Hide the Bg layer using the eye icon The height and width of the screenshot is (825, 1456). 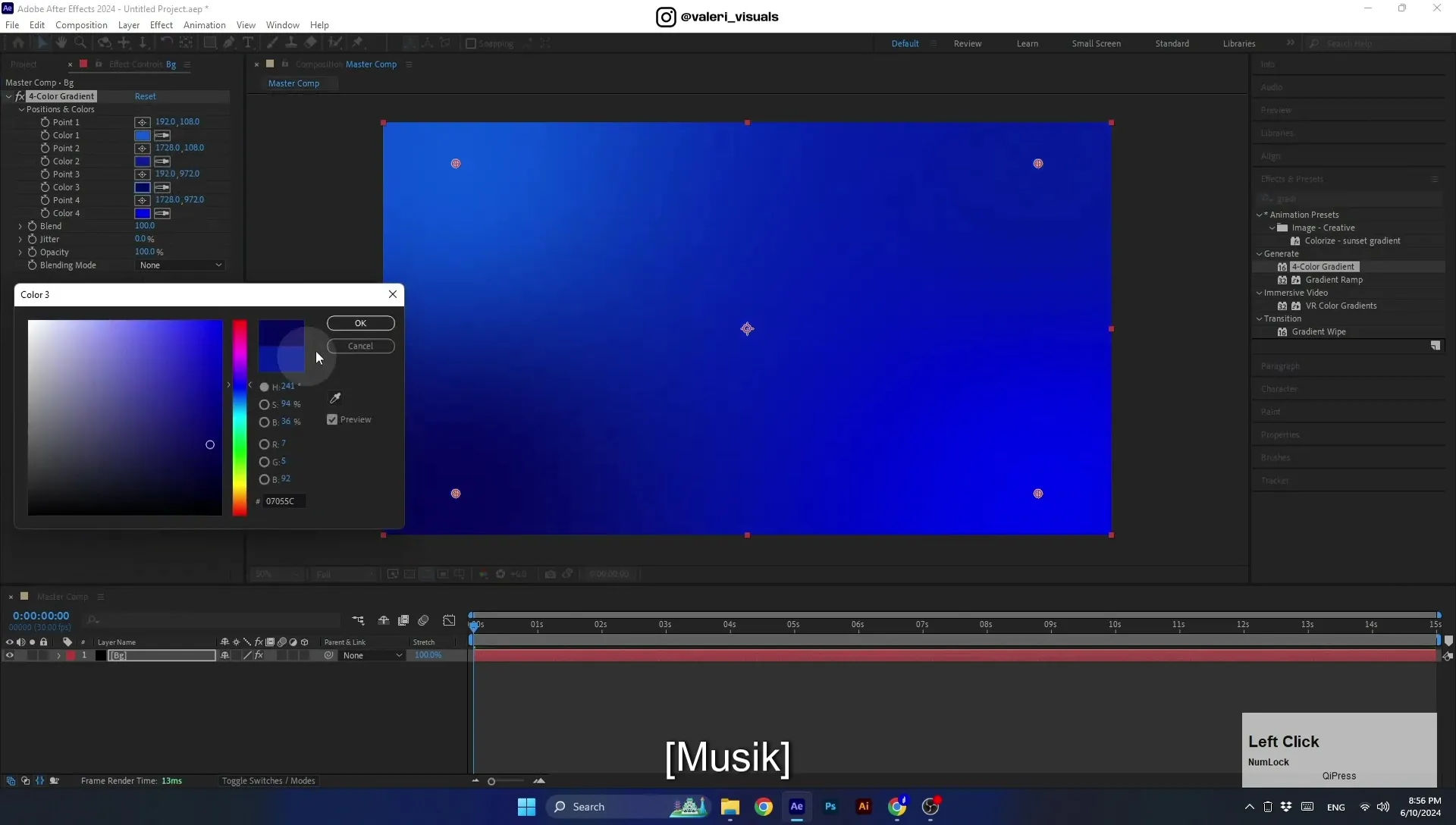click(10, 655)
